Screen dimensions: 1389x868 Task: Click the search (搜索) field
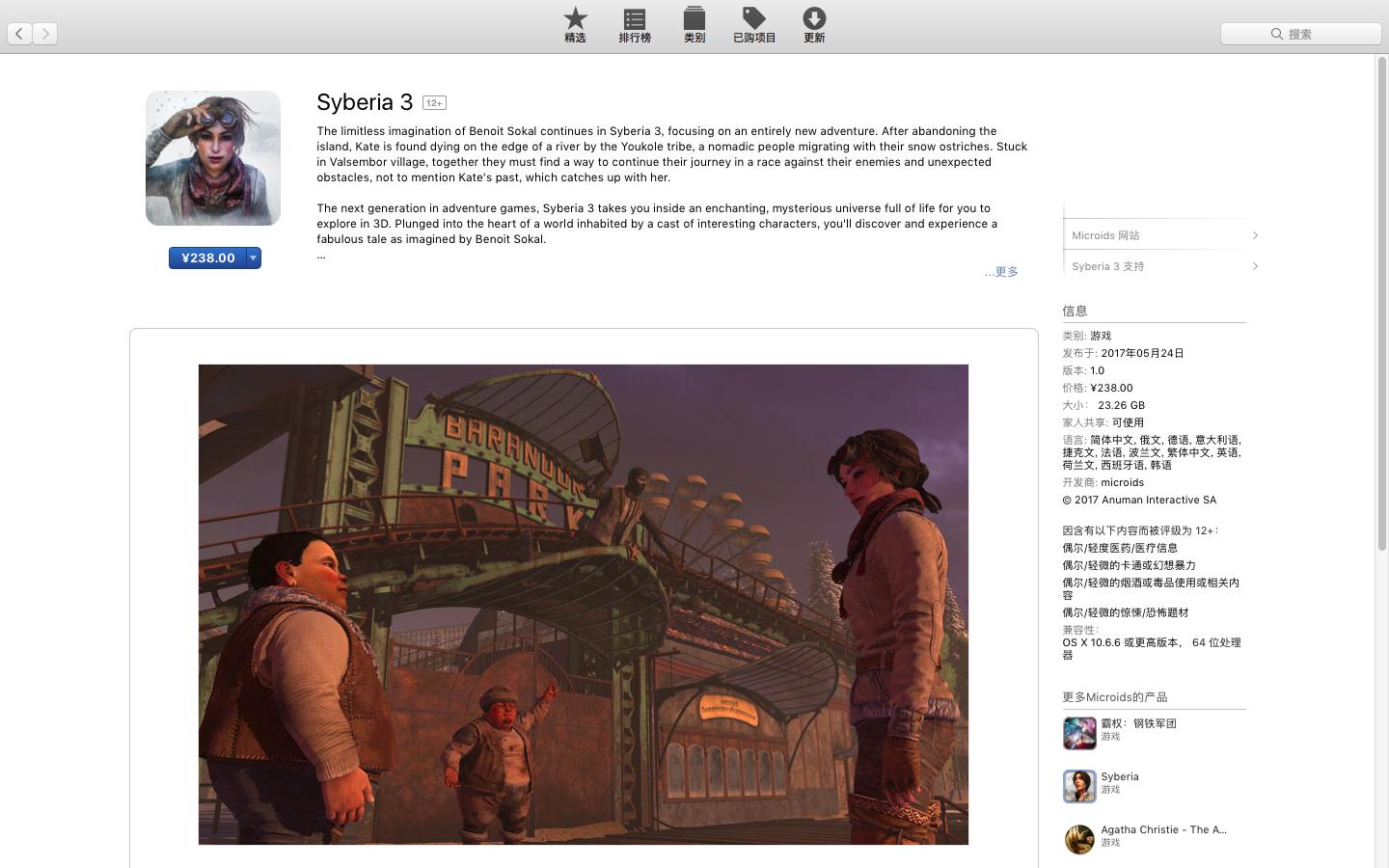[1300, 34]
